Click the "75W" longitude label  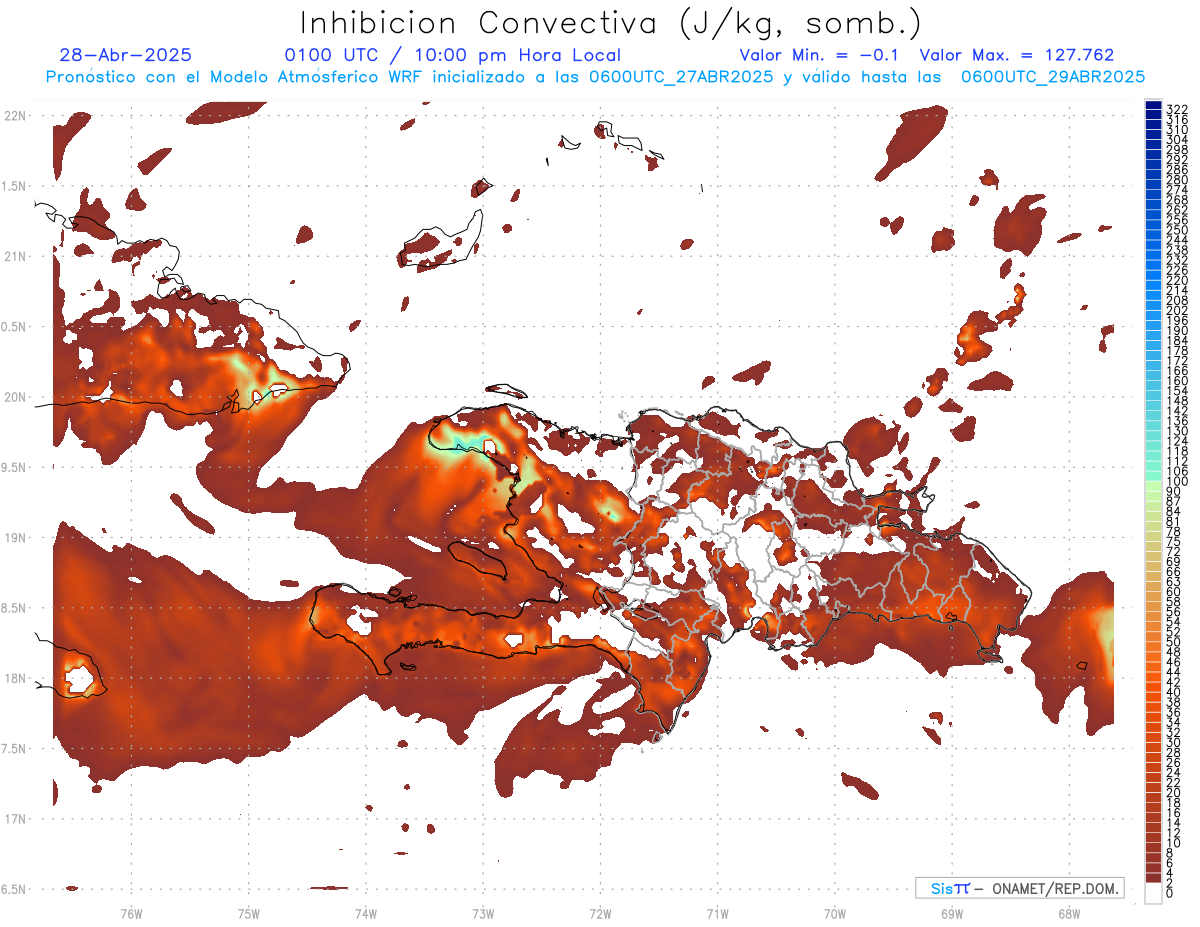click(x=249, y=914)
